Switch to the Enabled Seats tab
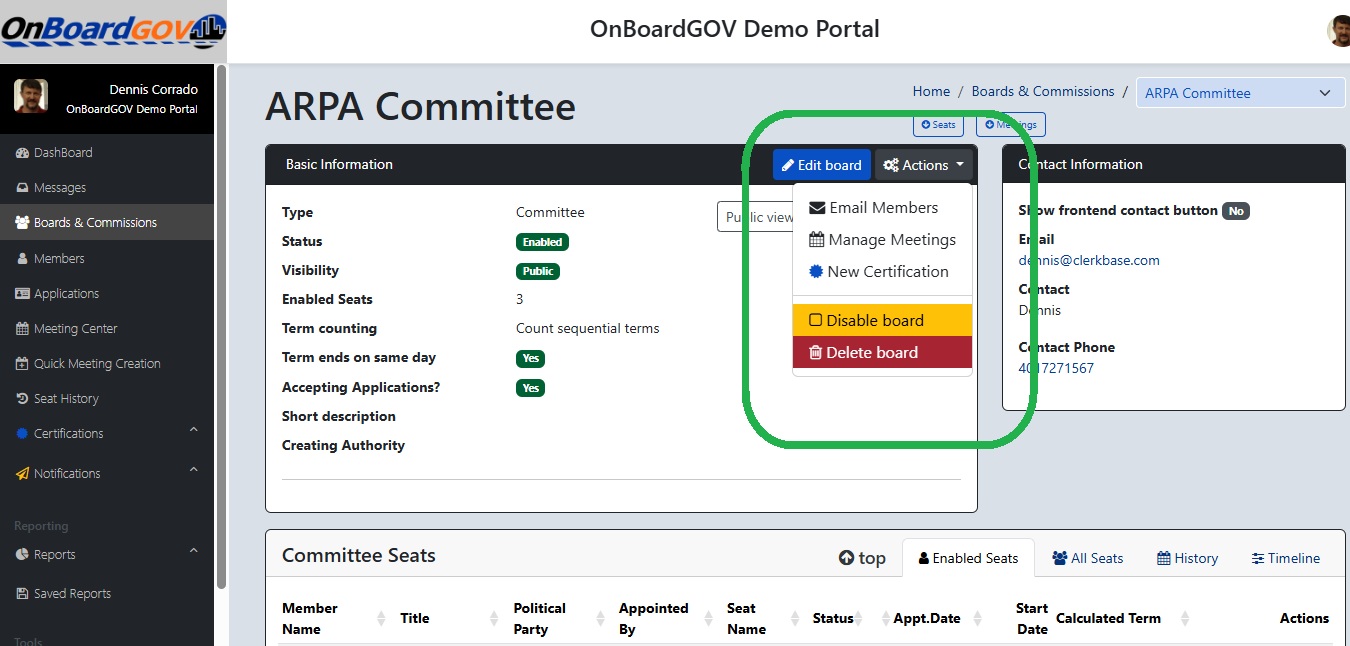 click(968, 558)
